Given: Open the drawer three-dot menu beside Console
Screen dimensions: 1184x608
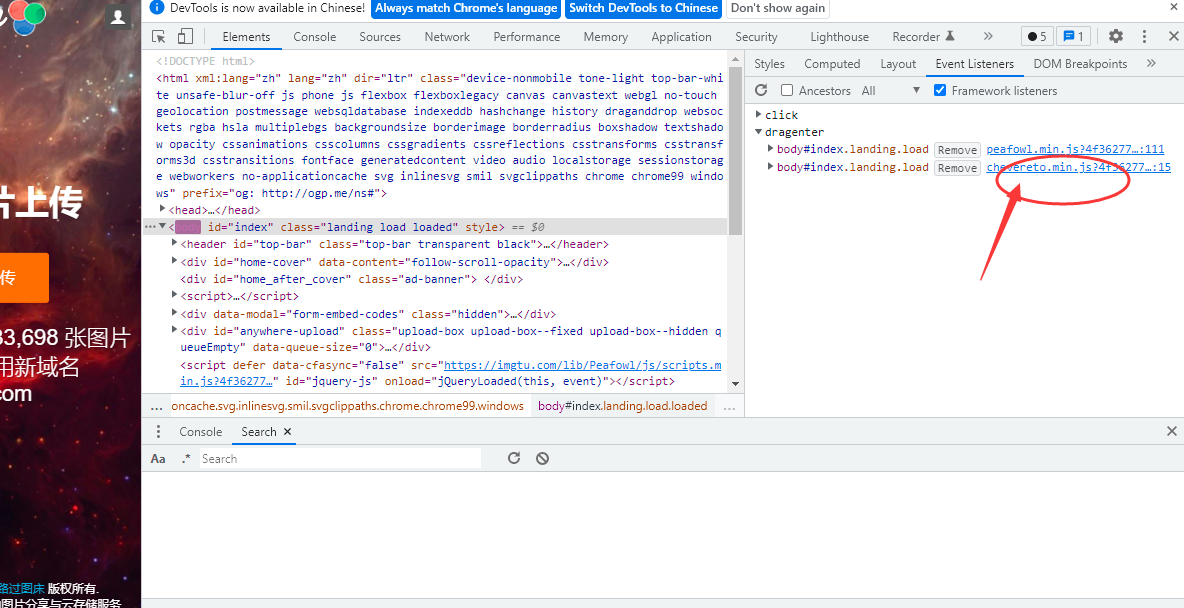Looking at the screenshot, I should (x=159, y=431).
